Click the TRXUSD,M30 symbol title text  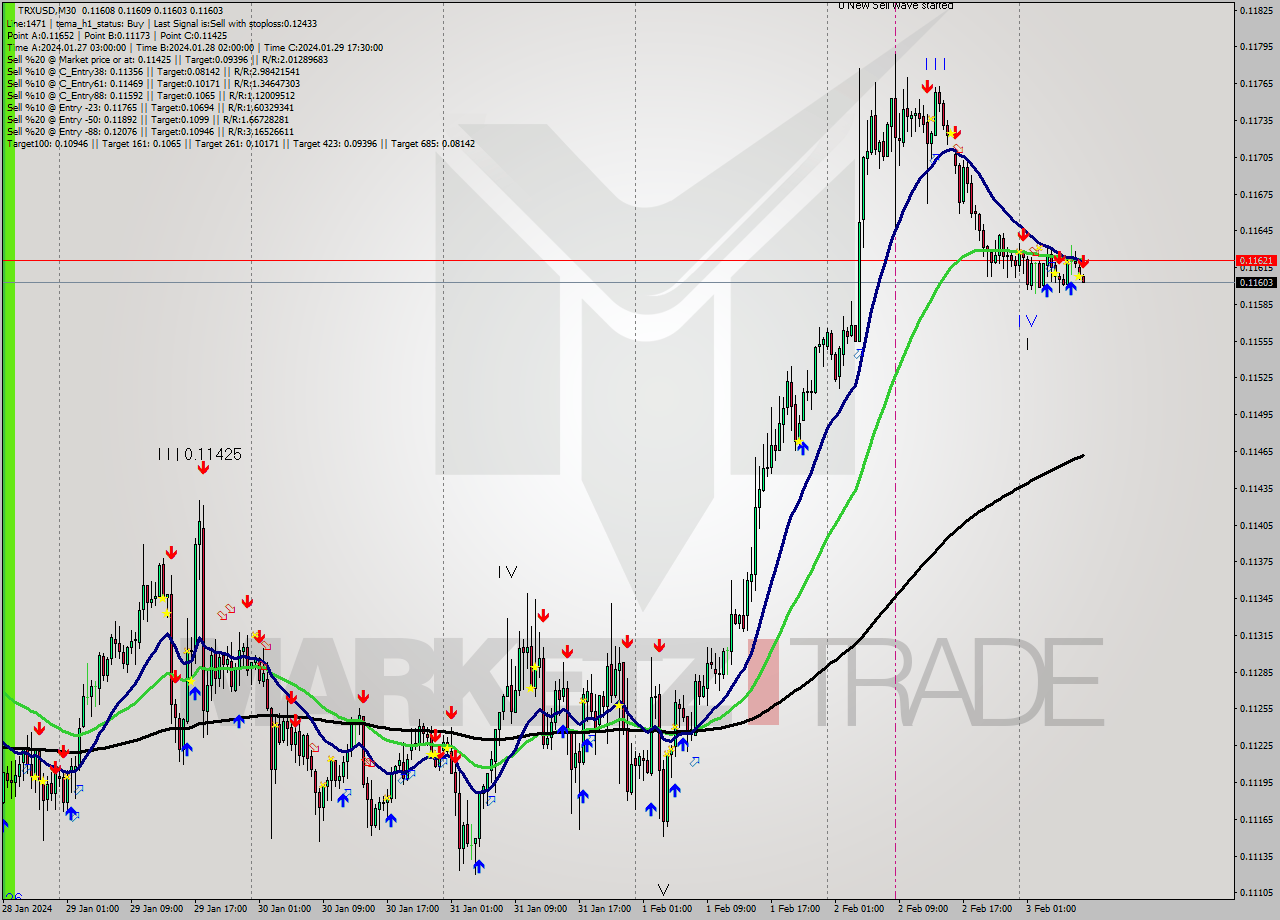[x=47, y=11]
